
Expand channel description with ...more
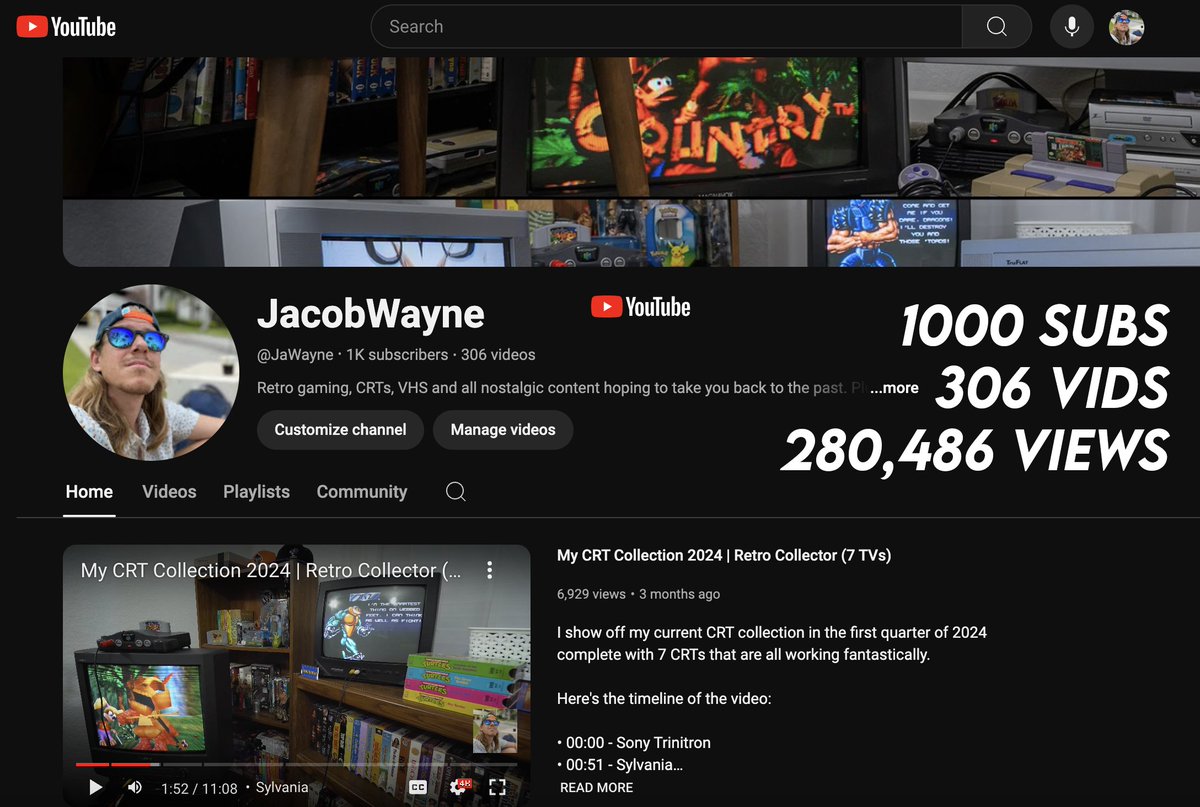[x=894, y=388]
